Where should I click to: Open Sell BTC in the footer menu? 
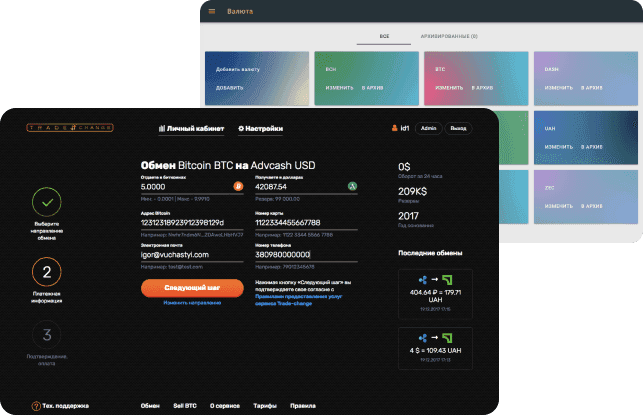185,406
